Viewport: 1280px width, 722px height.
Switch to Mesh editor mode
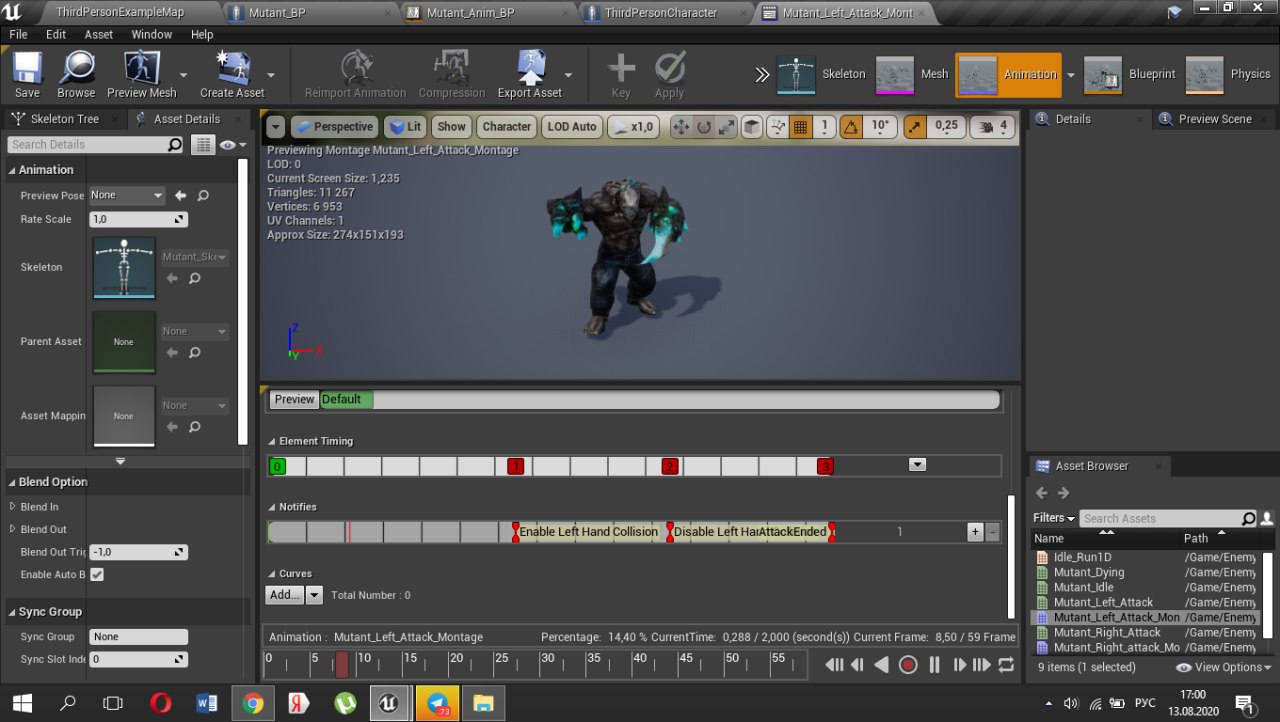pos(913,74)
